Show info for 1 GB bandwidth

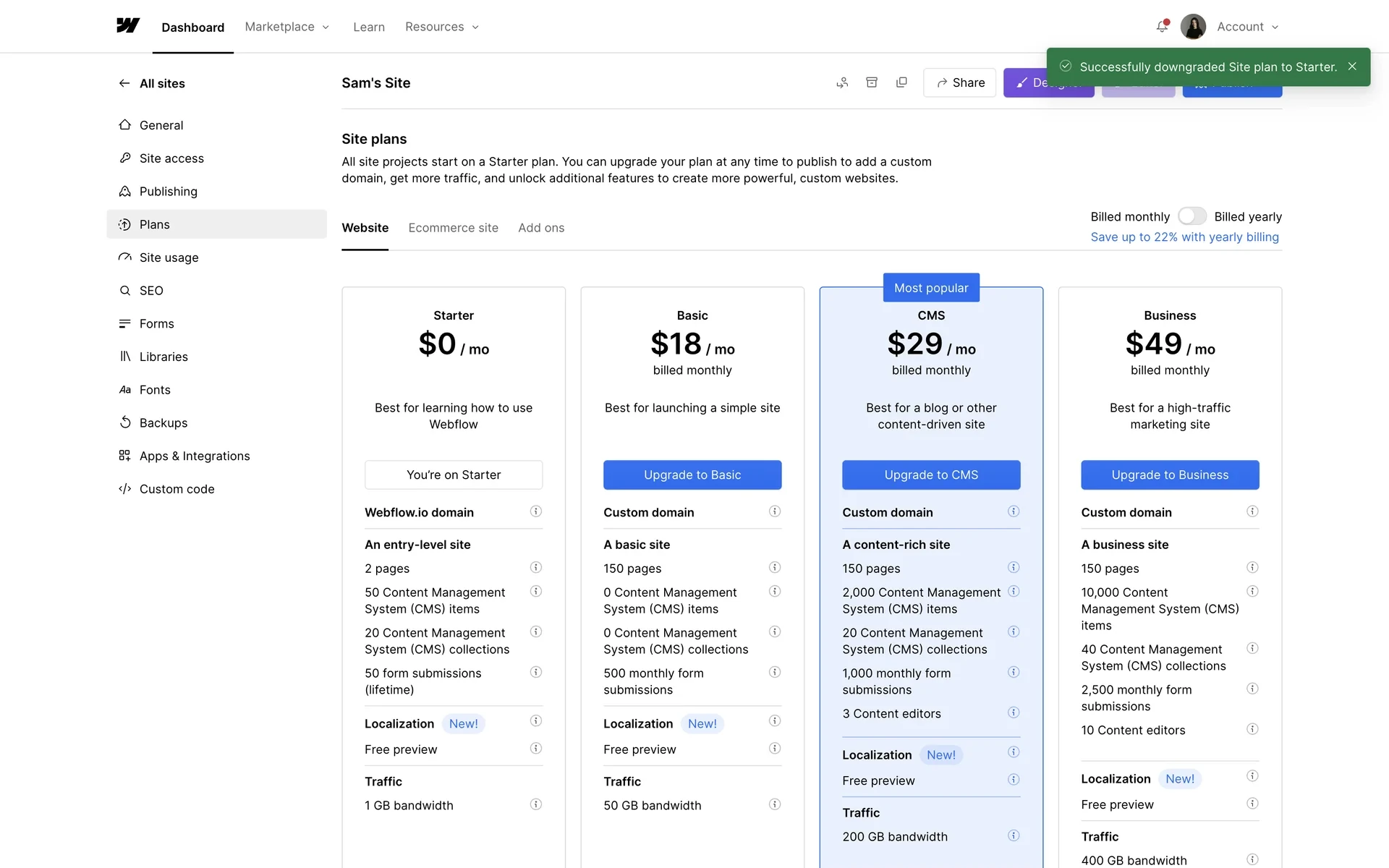[536, 804]
